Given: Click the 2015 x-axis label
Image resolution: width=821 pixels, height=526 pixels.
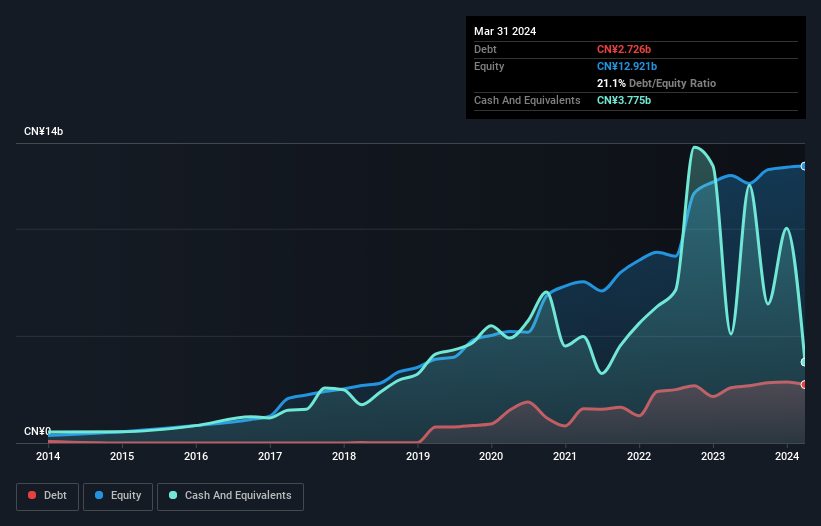Looking at the screenshot, I should click(122, 456).
